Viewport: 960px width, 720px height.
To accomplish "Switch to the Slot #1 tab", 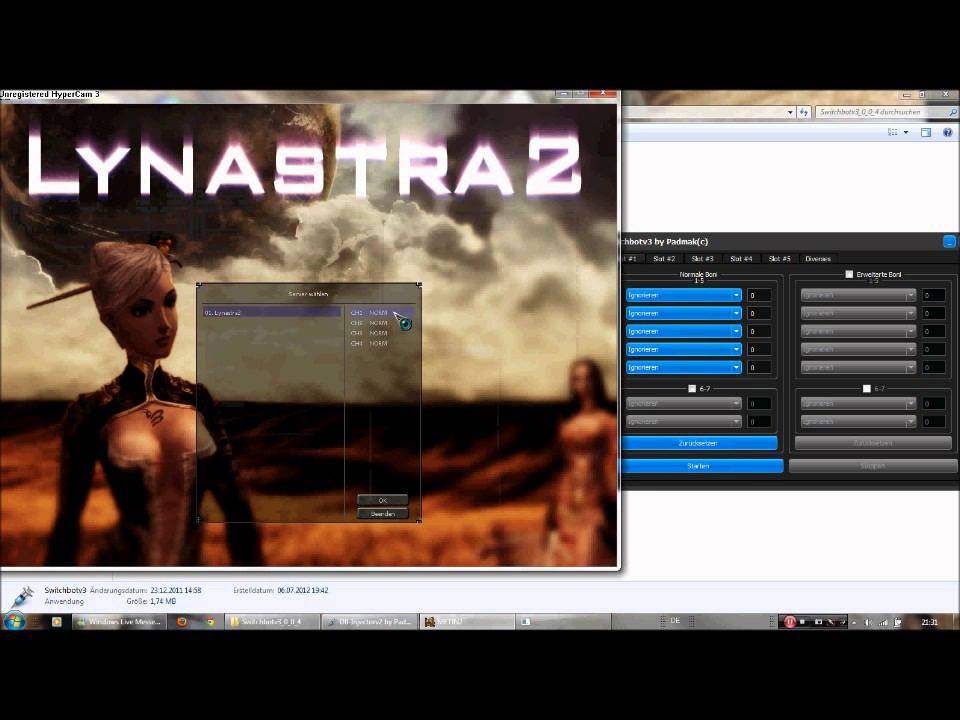I will click(x=631, y=259).
